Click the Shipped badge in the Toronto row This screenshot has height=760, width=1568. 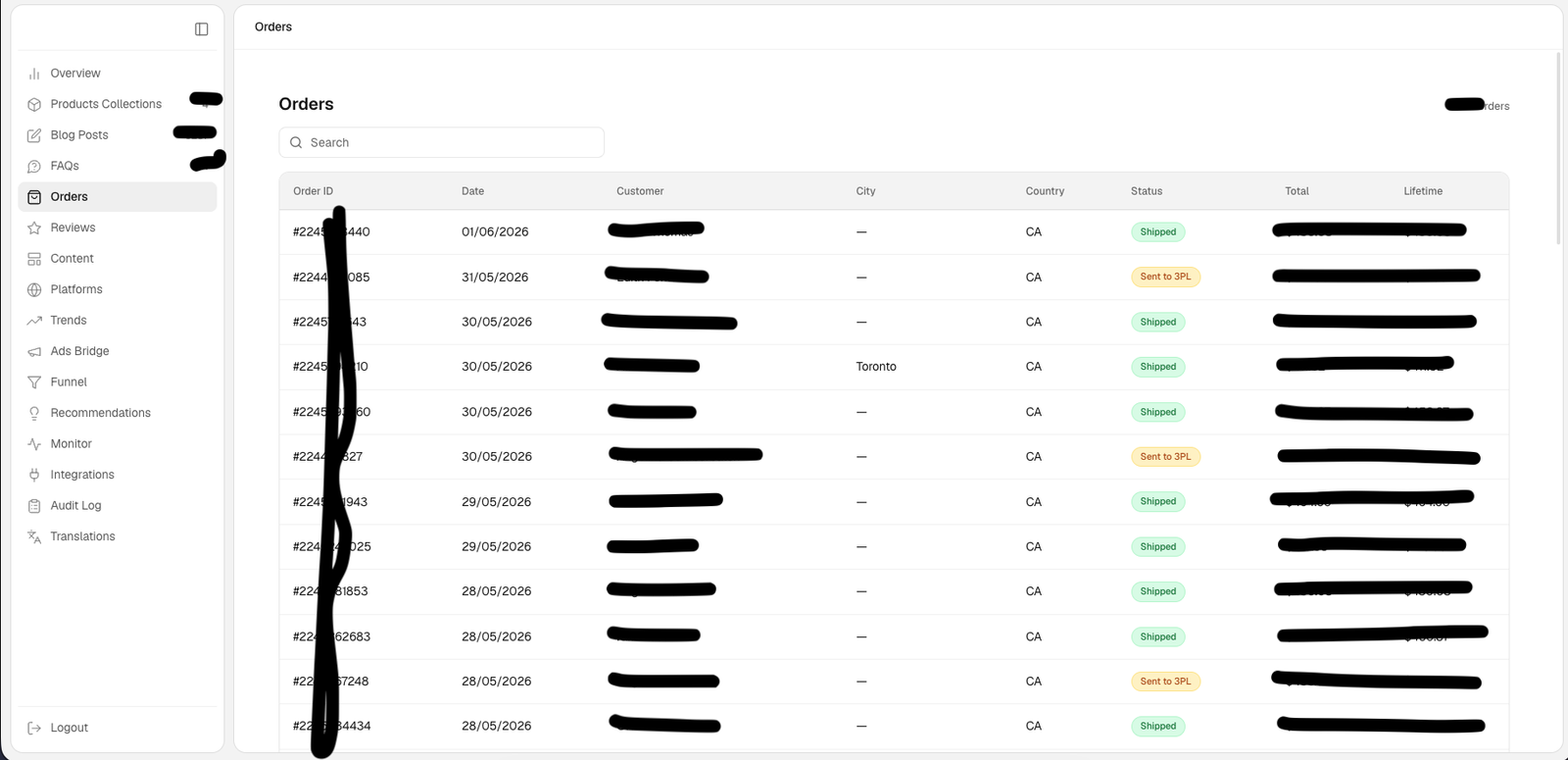point(1158,367)
